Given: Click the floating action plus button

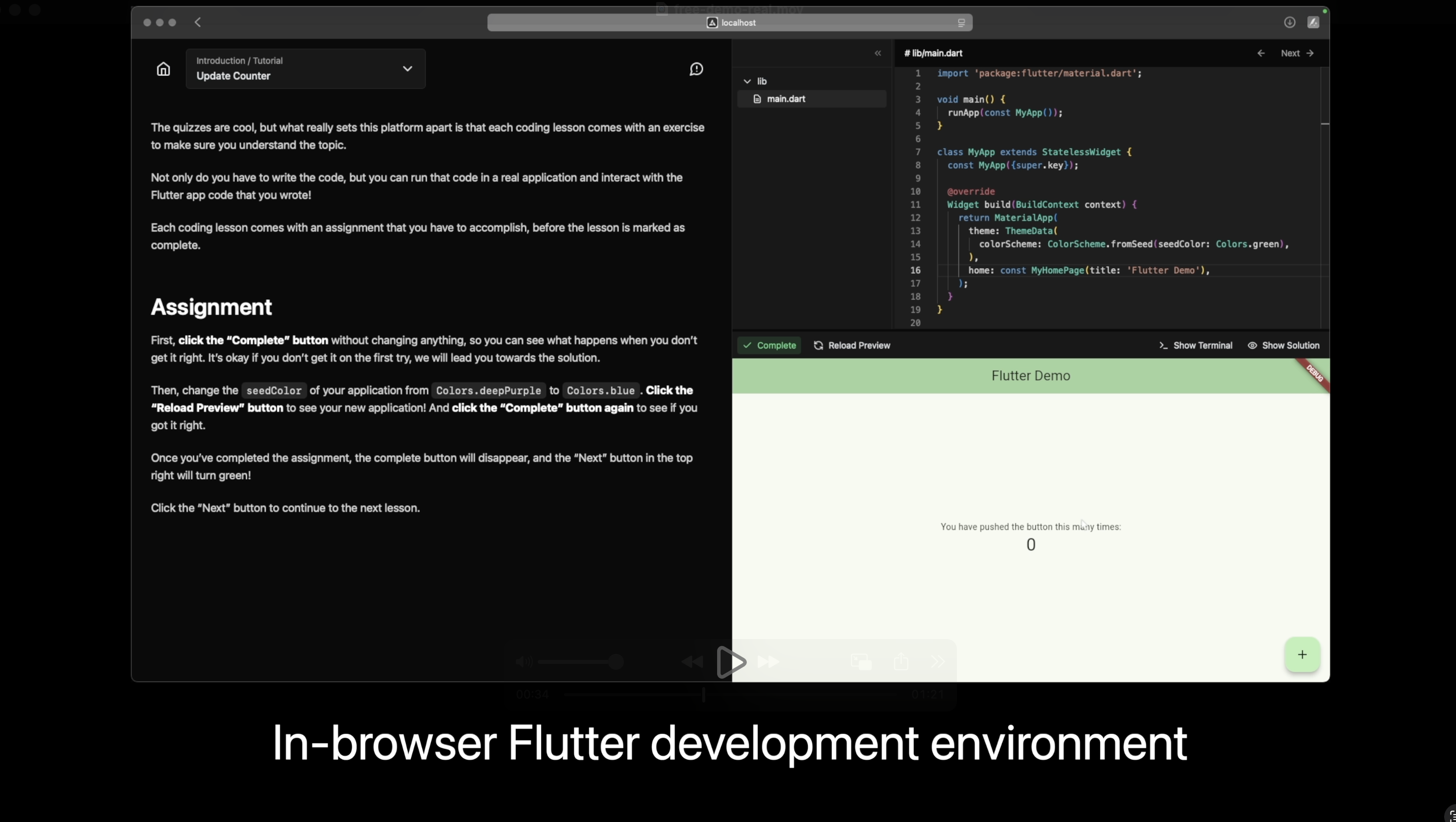Looking at the screenshot, I should point(1301,654).
